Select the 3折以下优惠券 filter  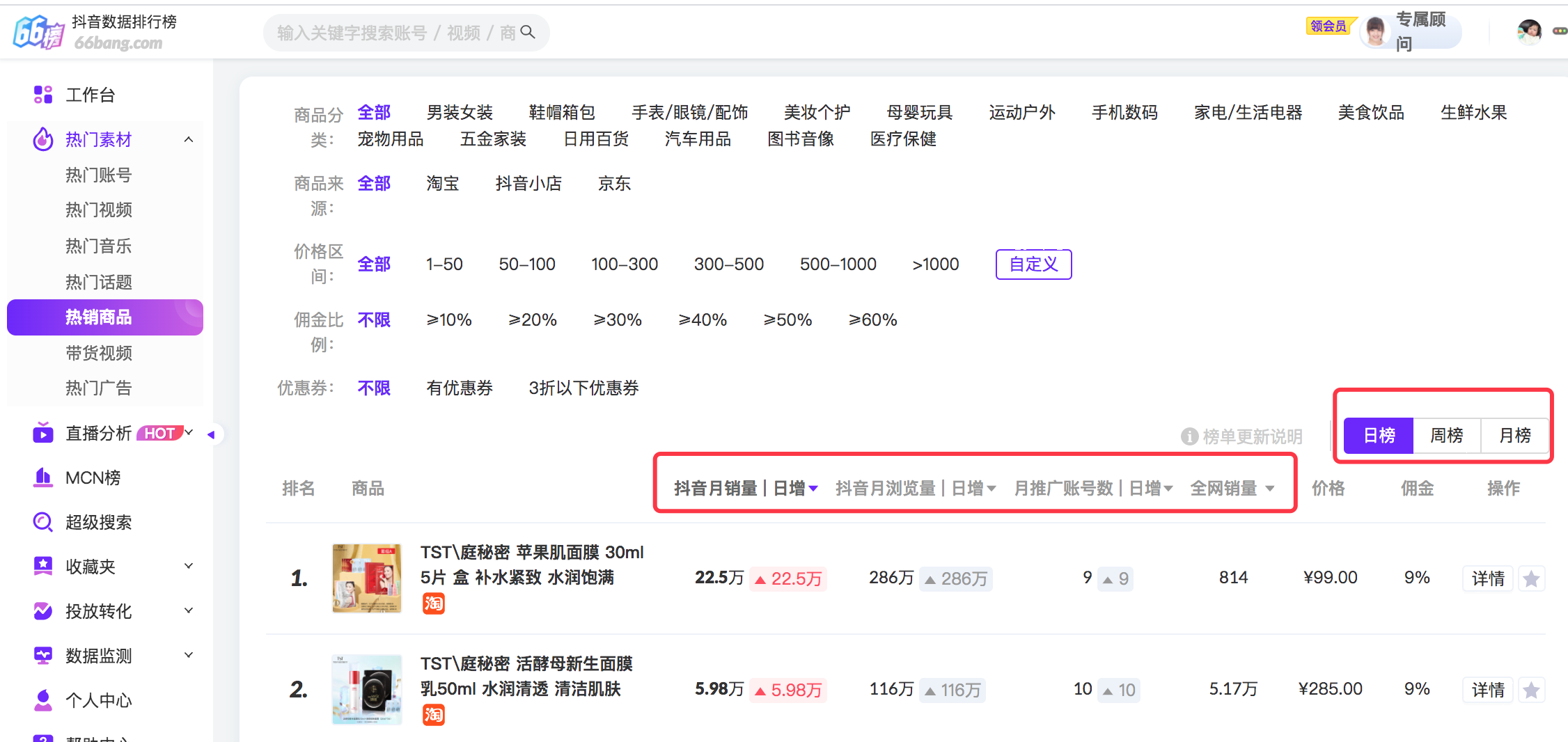click(583, 388)
